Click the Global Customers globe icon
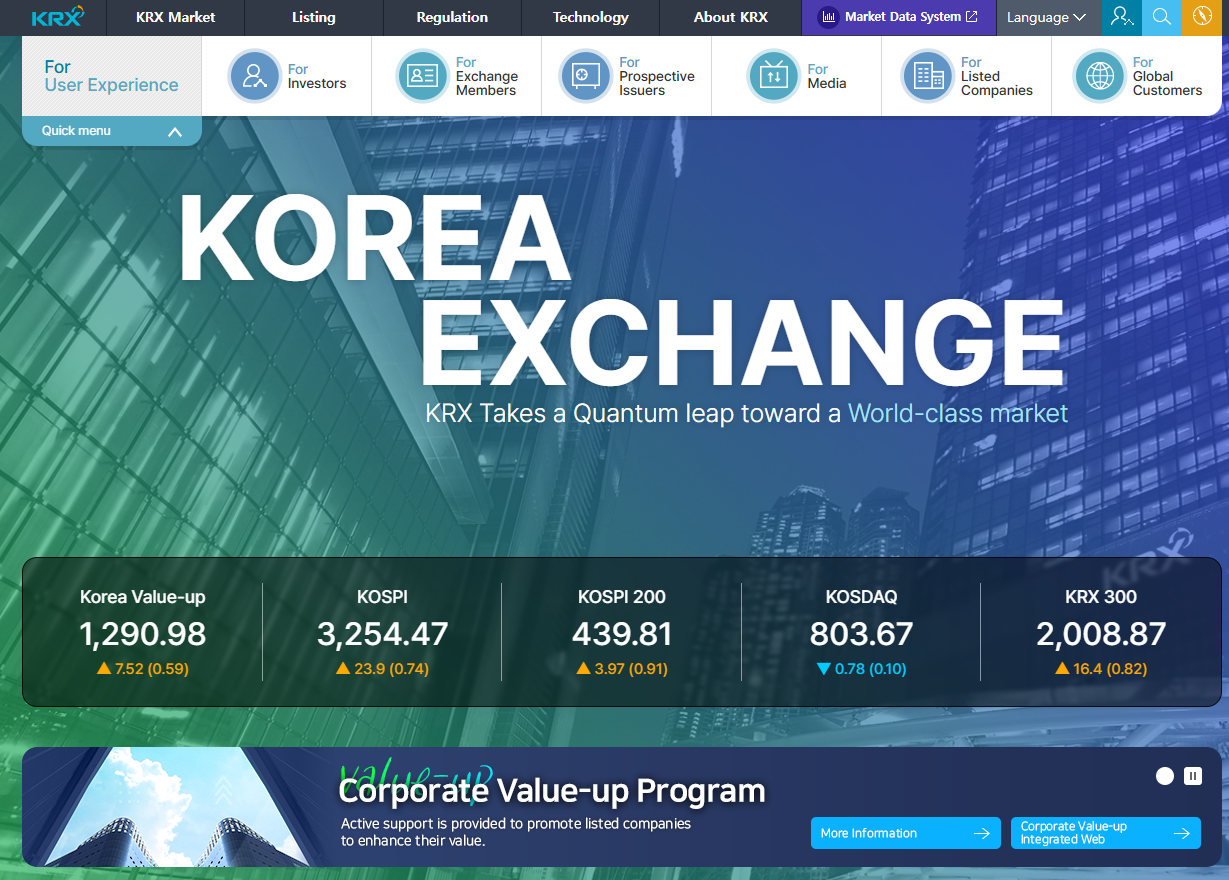1229x880 pixels. [1100, 76]
